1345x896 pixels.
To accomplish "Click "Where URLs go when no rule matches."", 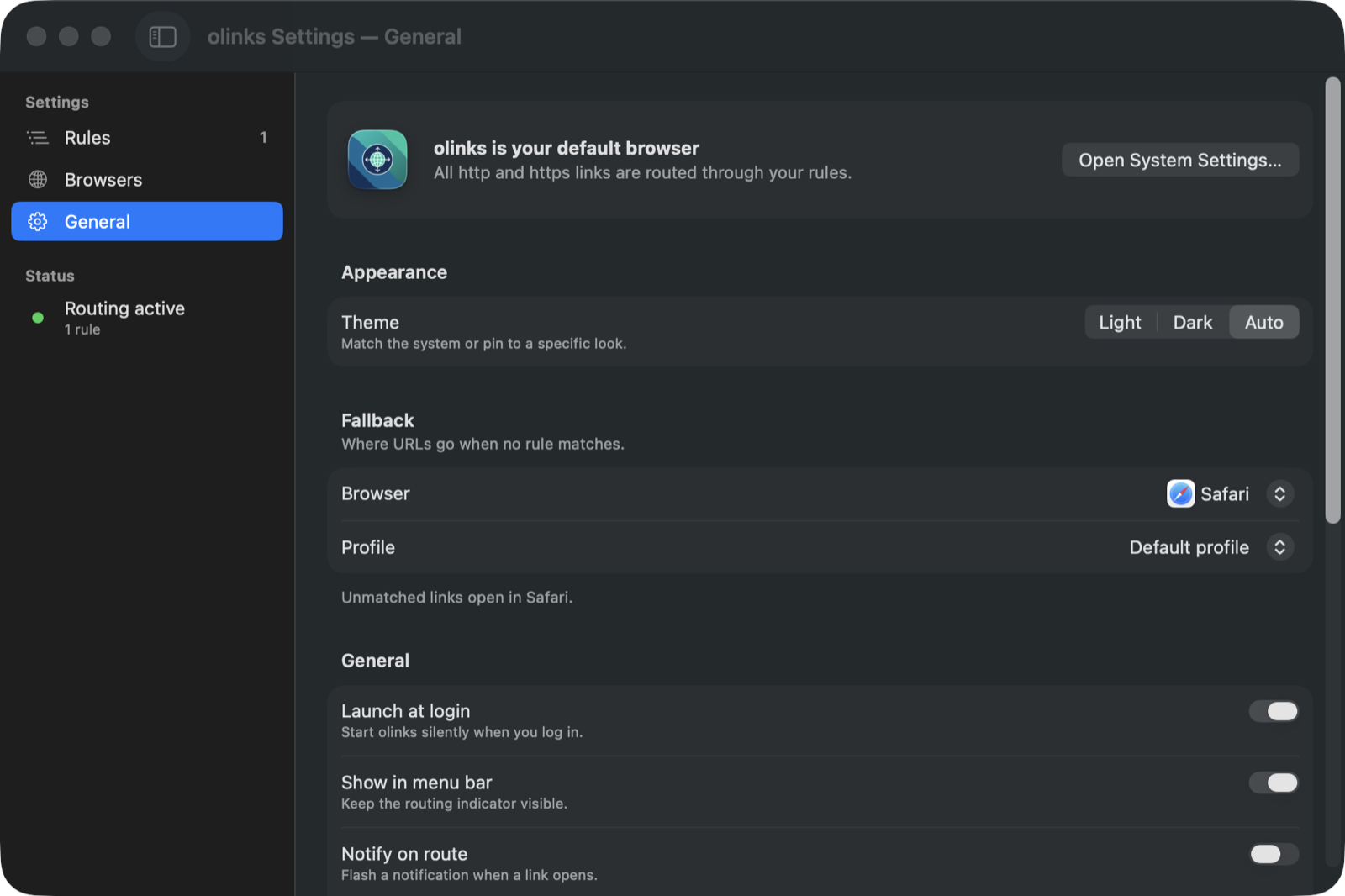I will [483, 444].
